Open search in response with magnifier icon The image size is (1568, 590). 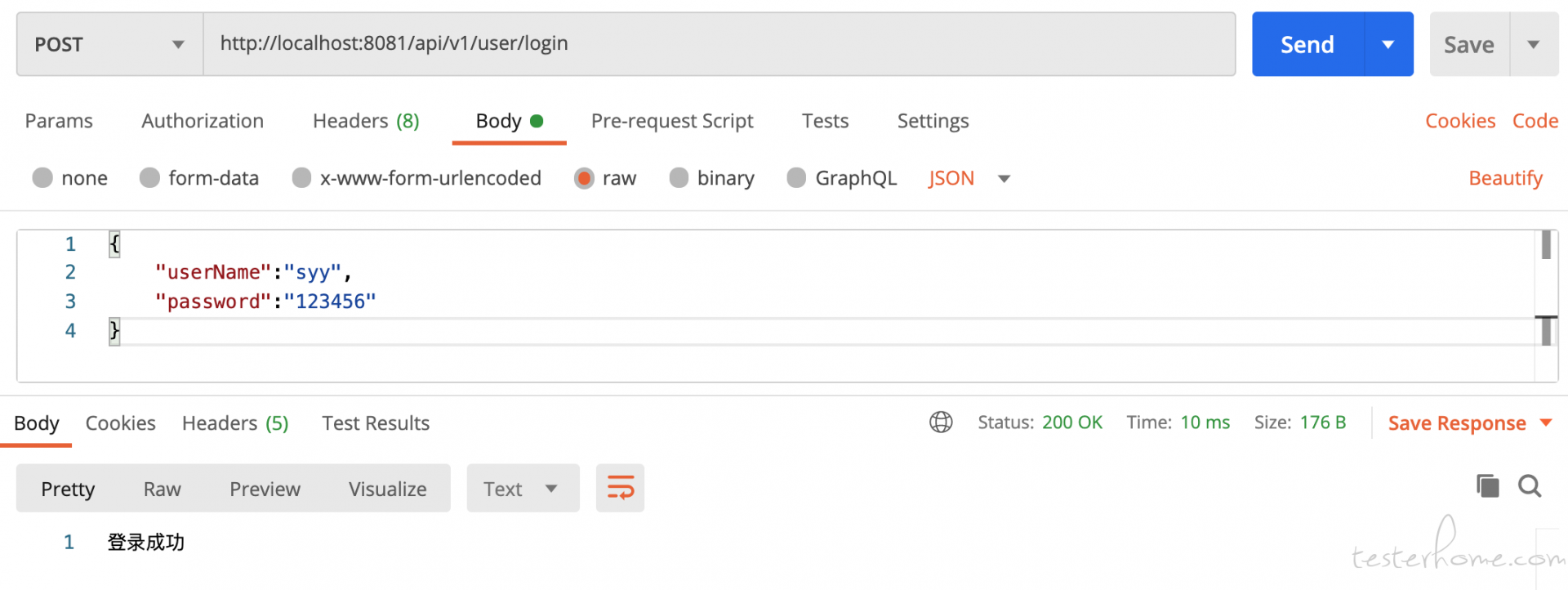[1530, 486]
